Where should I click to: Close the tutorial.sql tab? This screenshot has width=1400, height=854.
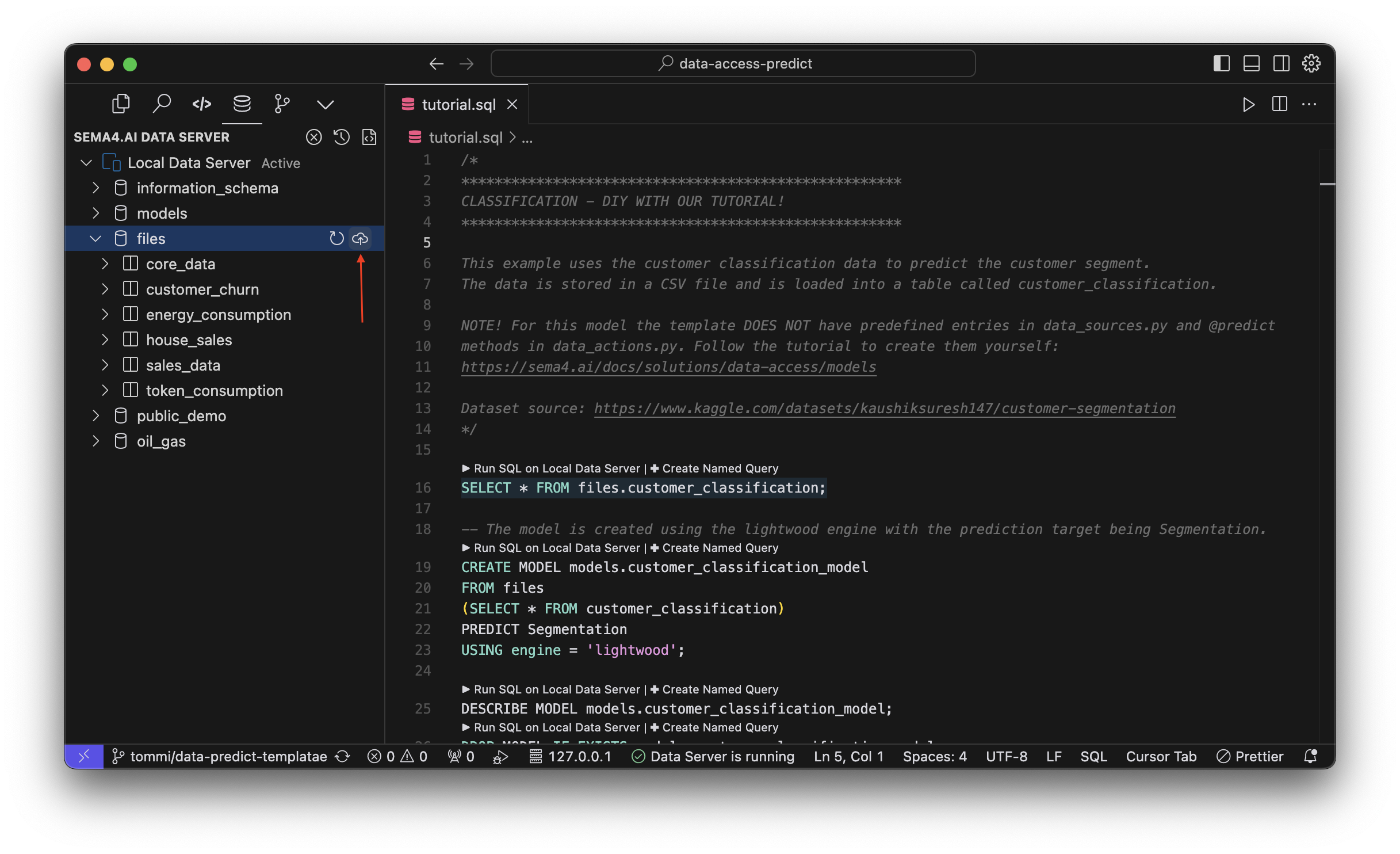tap(512, 104)
